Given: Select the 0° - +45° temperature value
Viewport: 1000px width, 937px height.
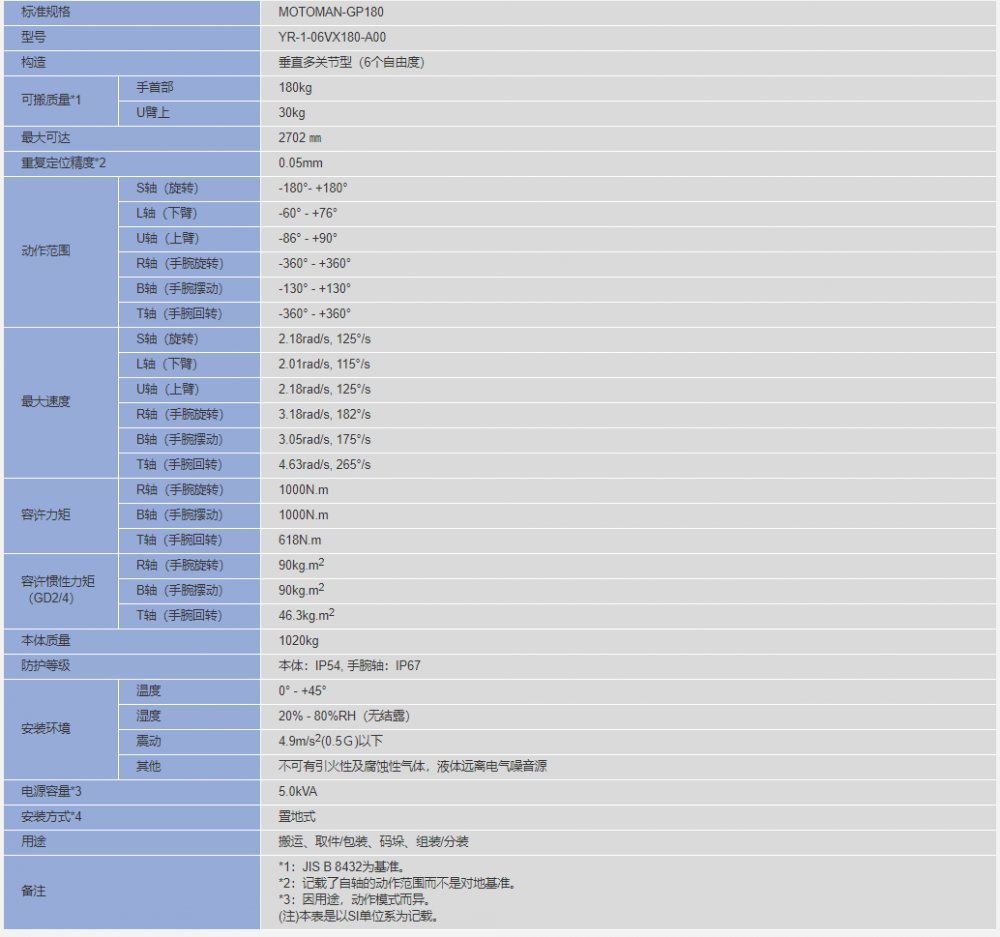Looking at the screenshot, I should point(302,691).
